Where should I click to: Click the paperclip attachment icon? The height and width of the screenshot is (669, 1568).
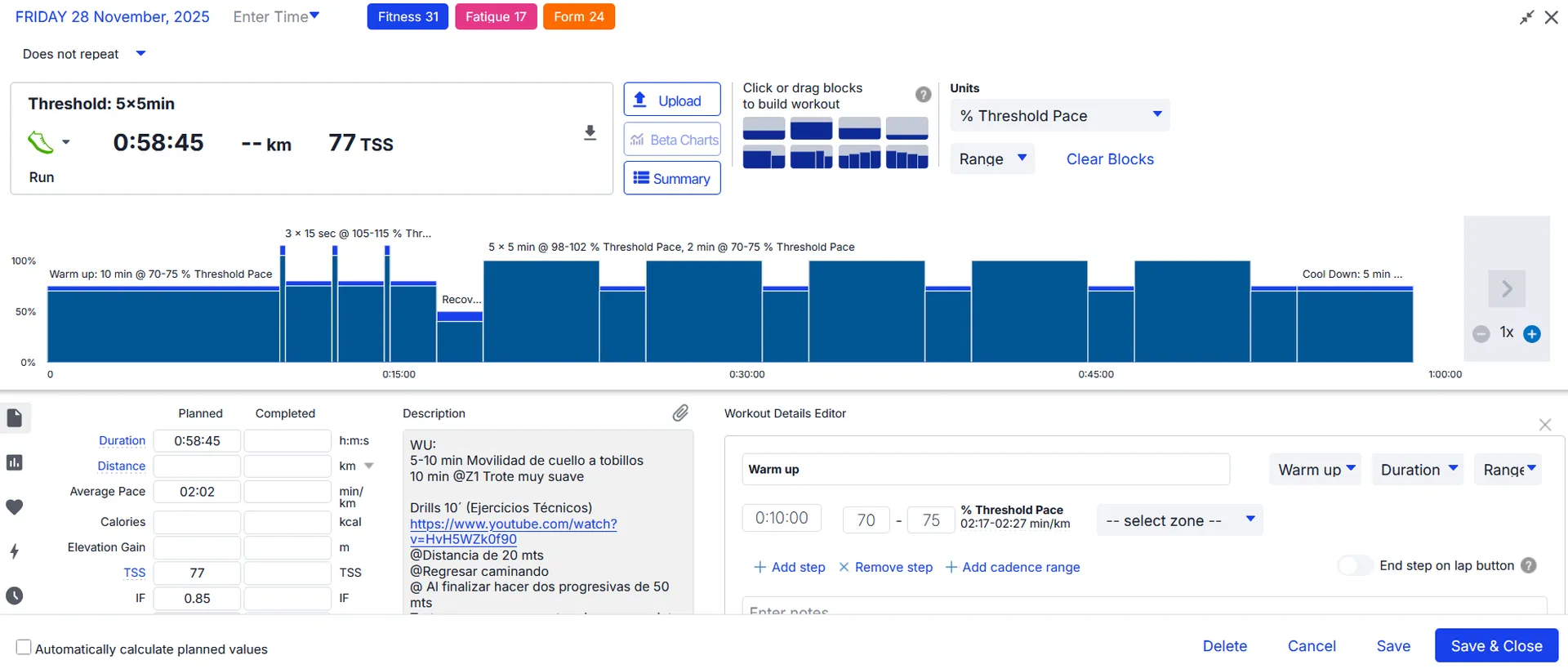tap(680, 413)
